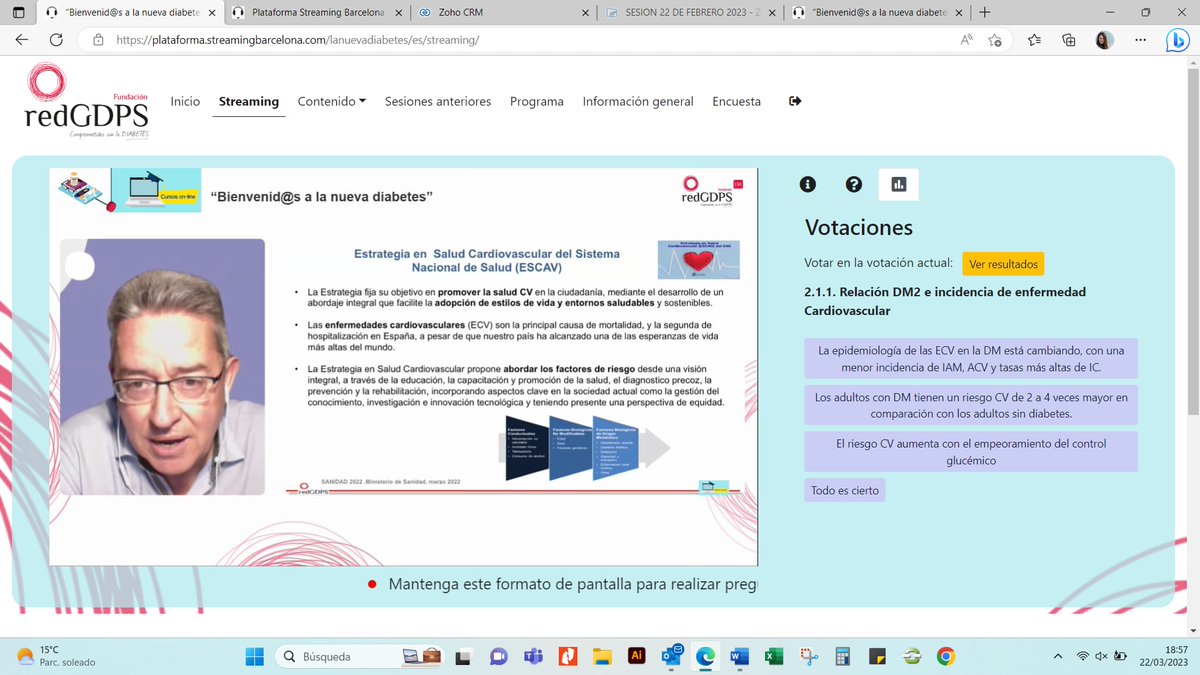Open Sticky Notes from the taskbar

pyautogui.click(x=877, y=656)
